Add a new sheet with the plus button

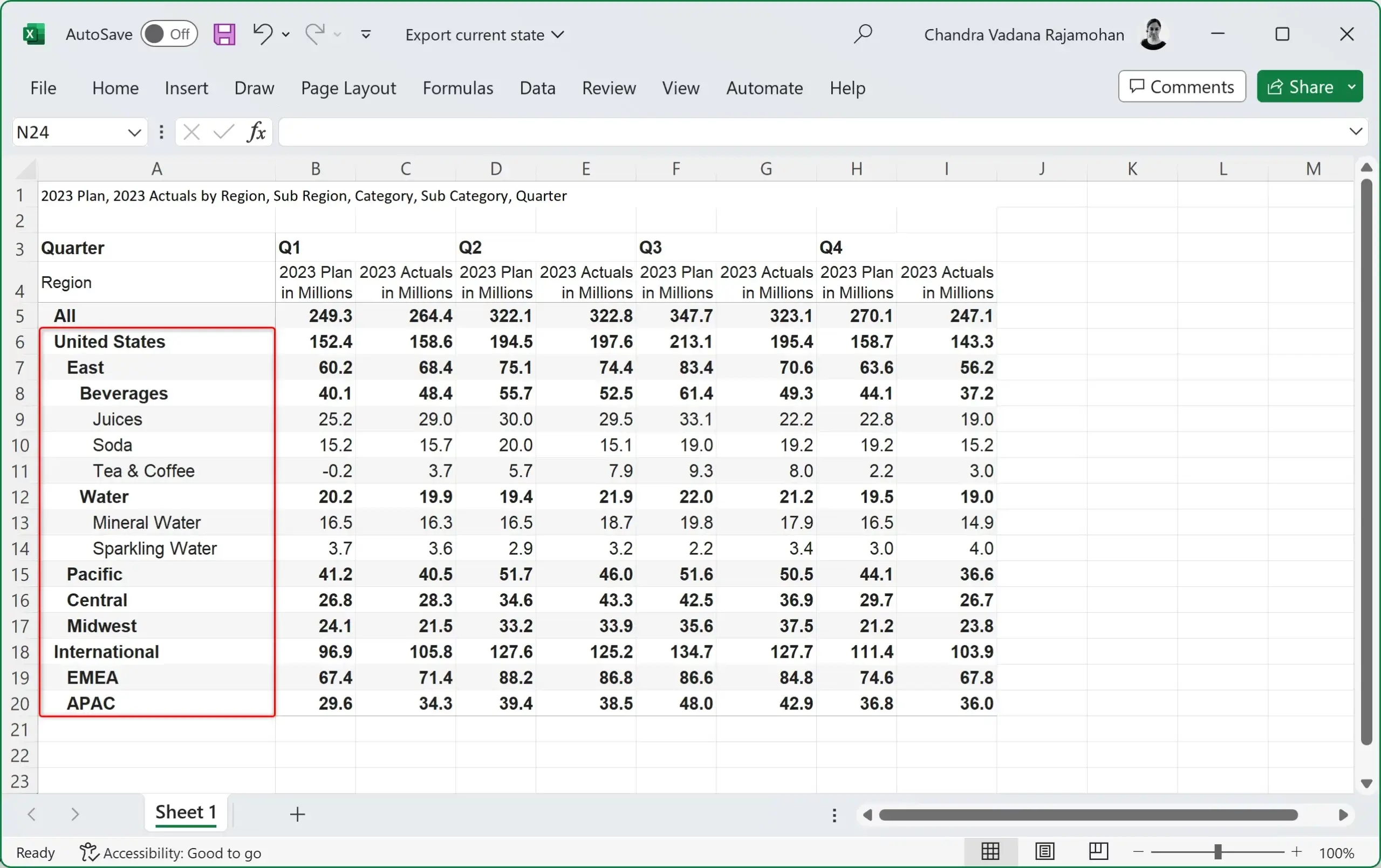click(x=297, y=814)
